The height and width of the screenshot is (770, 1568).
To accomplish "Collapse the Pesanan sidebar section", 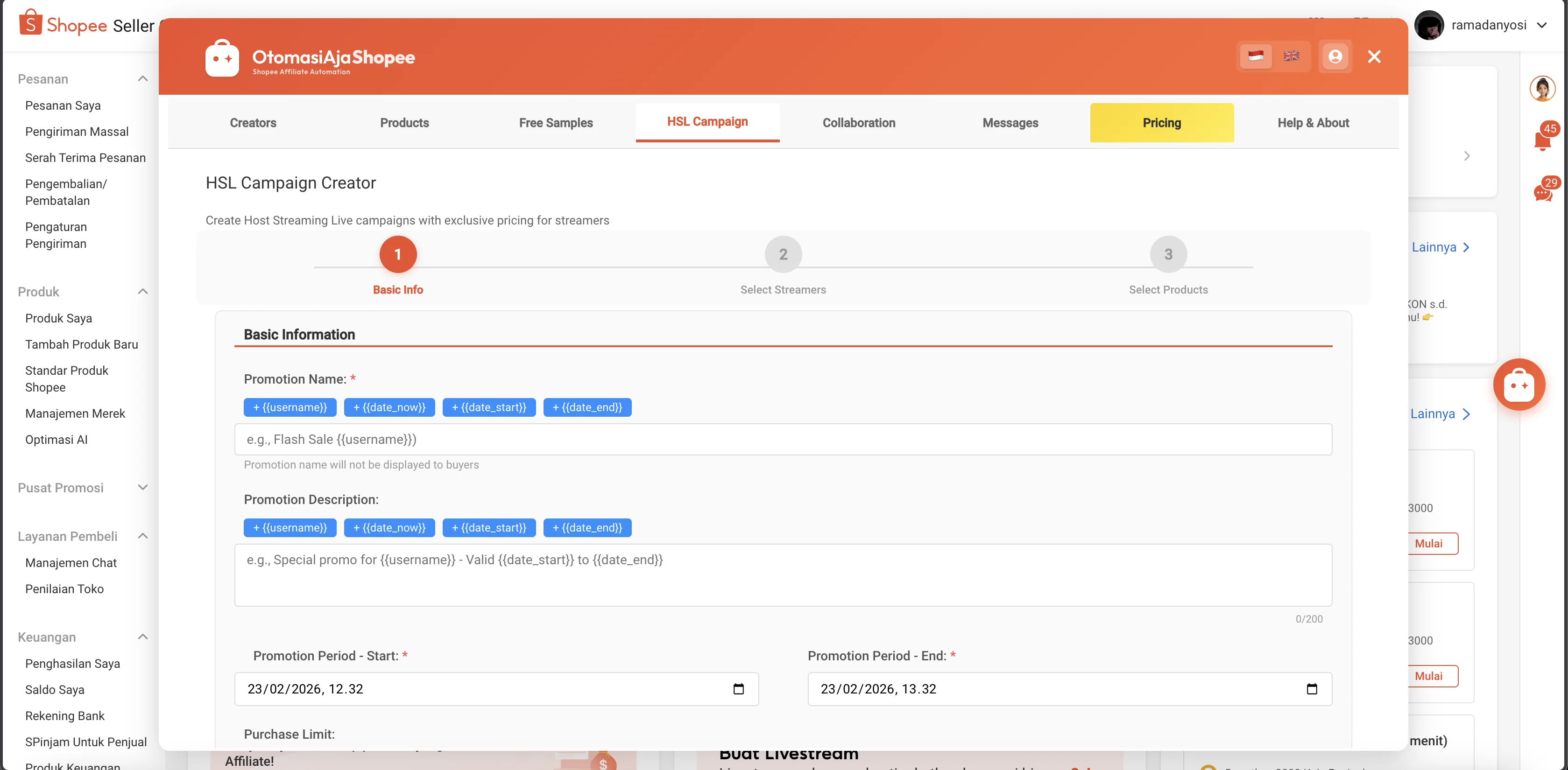I will pos(143,79).
